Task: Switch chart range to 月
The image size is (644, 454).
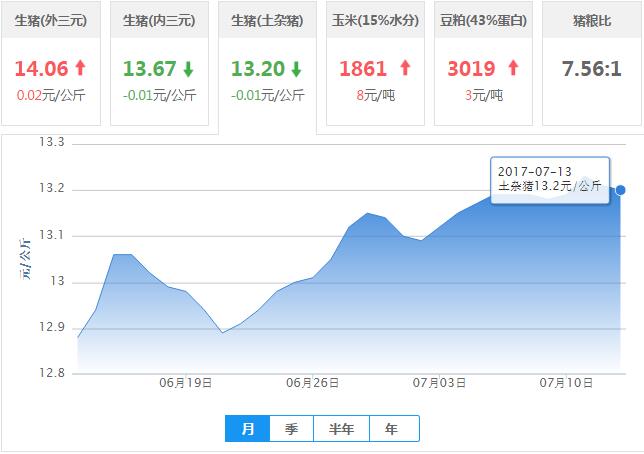Action: tap(248, 429)
